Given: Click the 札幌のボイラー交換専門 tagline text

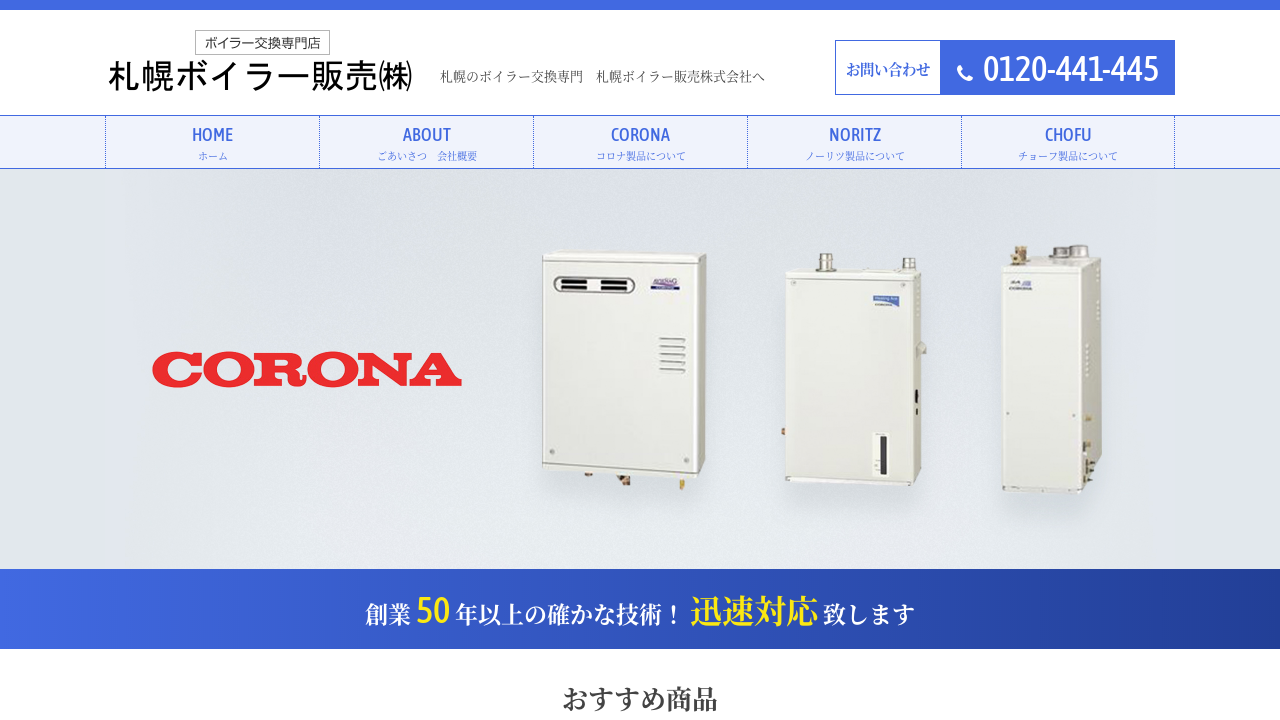Looking at the screenshot, I should [511, 77].
